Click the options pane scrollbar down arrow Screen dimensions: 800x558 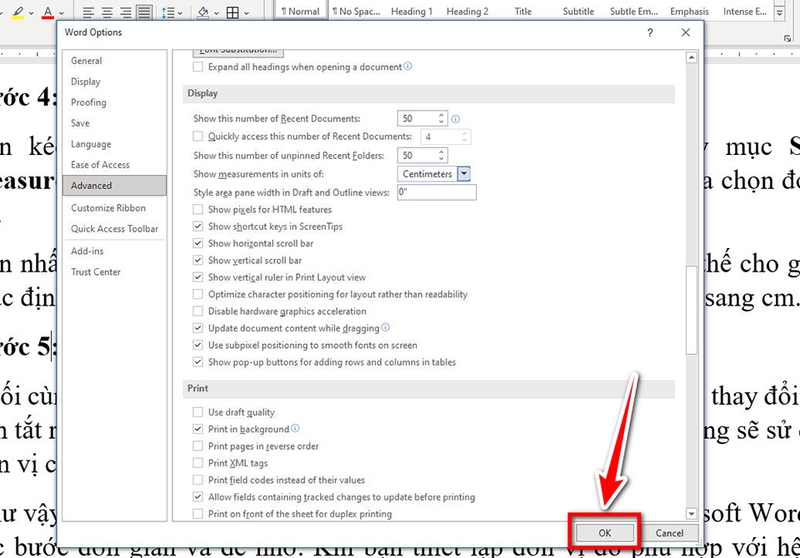tap(691, 514)
